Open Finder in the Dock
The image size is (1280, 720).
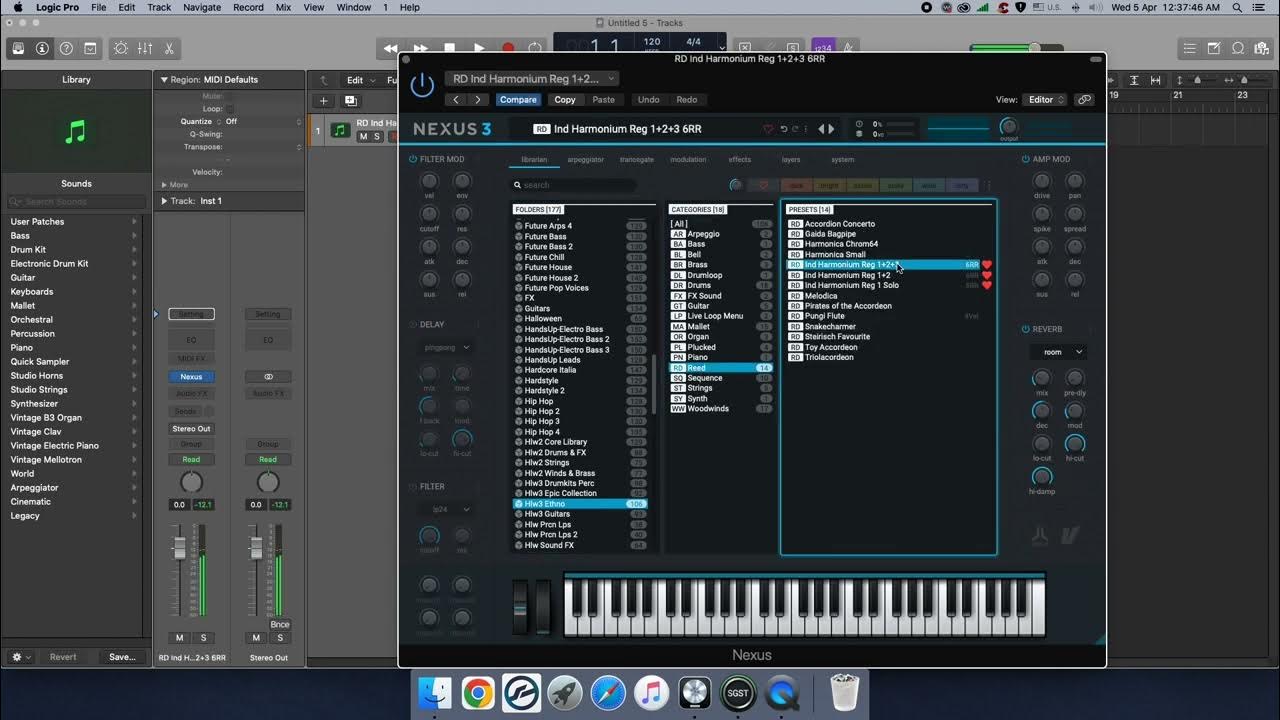point(435,693)
